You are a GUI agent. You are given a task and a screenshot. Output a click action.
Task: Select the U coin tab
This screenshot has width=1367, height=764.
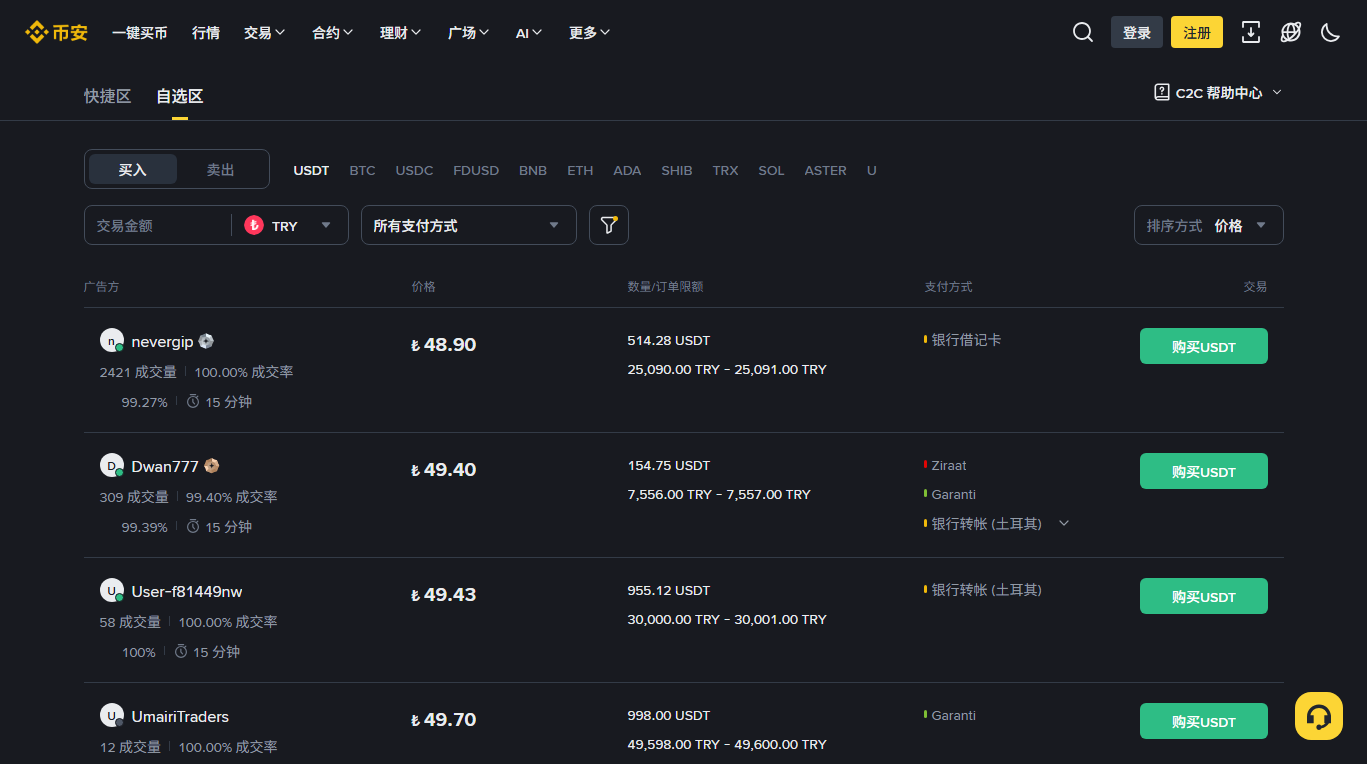pyautogui.click(x=872, y=170)
